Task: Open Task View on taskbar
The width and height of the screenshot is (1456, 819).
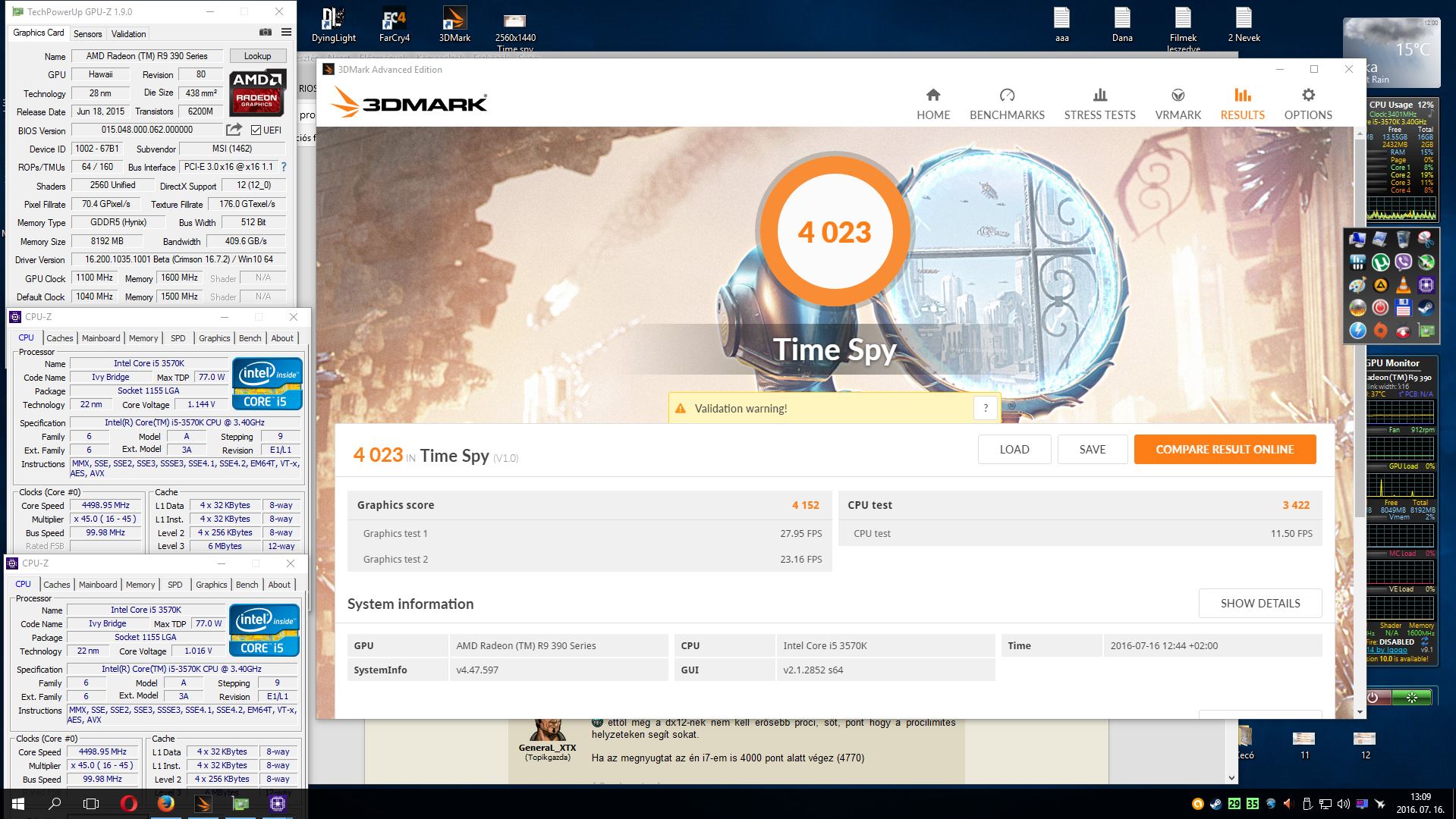Action: point(91,803)
